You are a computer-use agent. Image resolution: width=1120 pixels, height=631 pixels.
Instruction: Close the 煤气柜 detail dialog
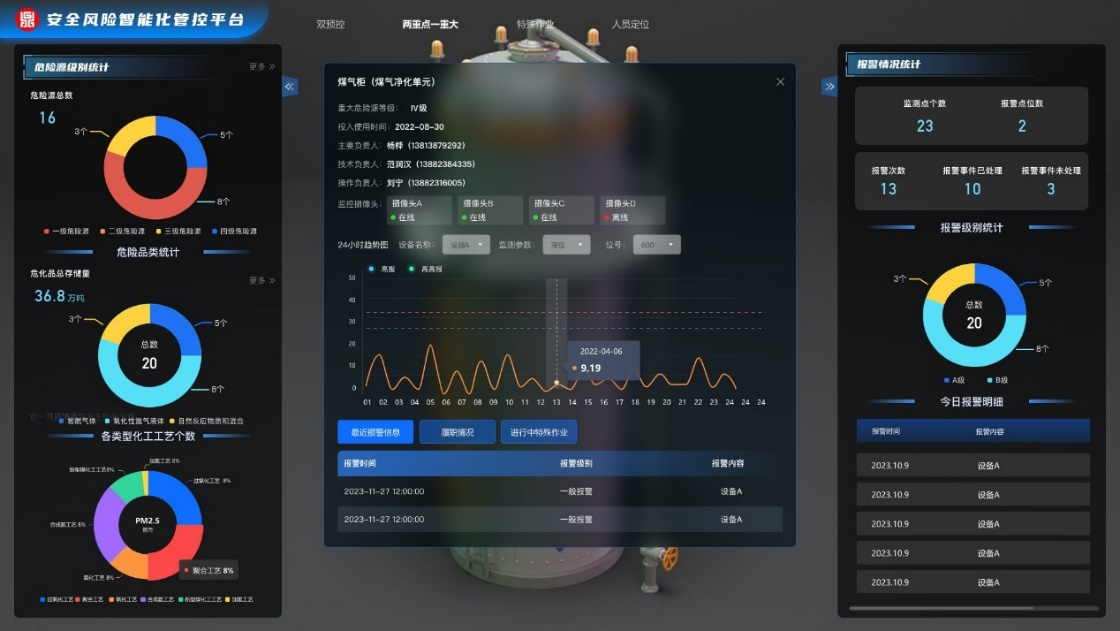[x=780, y=82]
